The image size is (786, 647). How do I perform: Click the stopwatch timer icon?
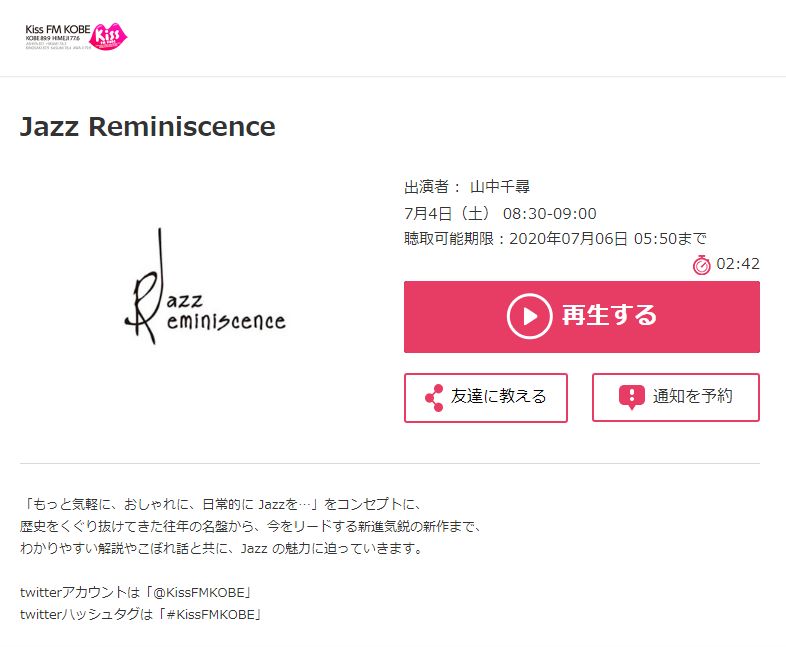click(x=702, y=265)
